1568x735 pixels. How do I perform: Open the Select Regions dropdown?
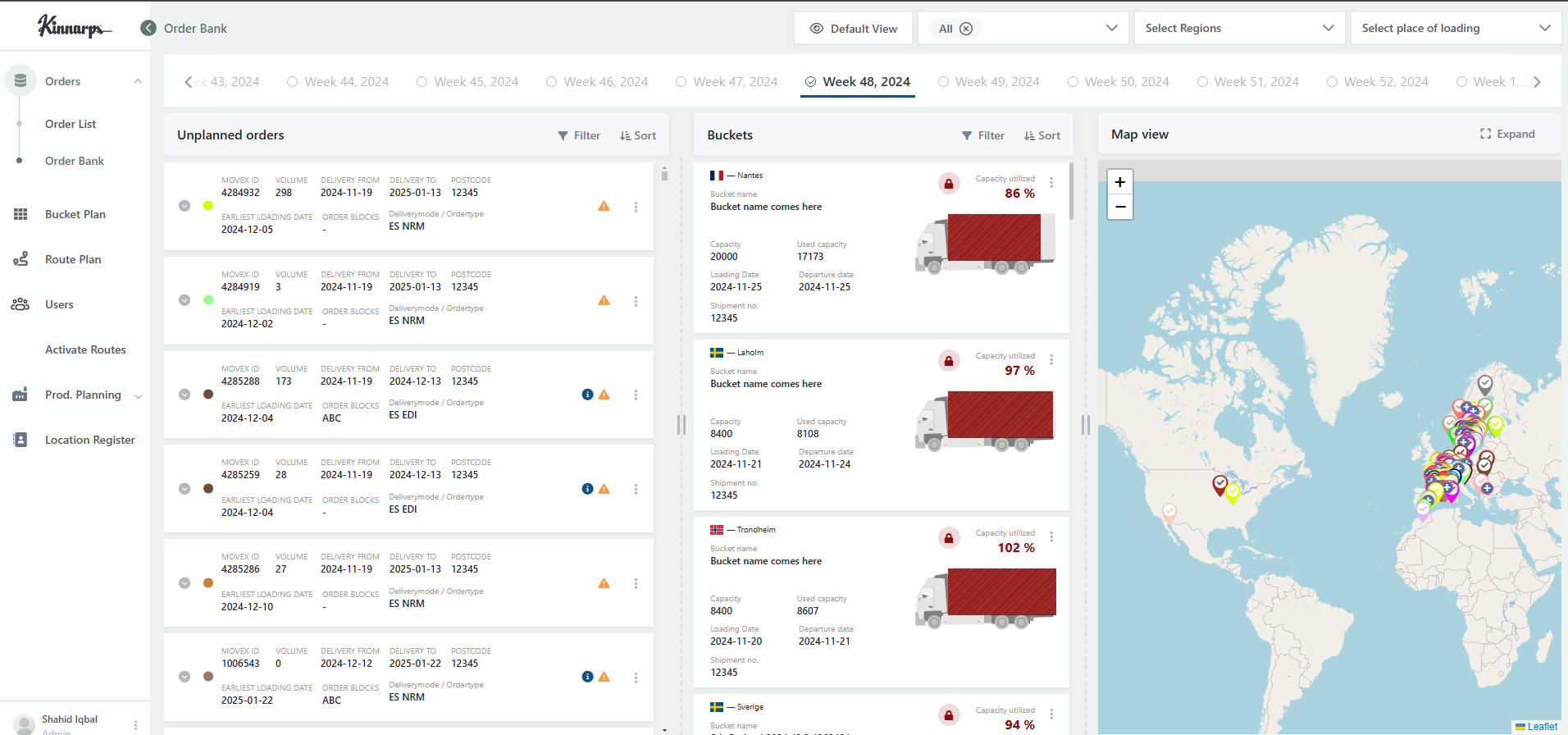pos(1239,28)
